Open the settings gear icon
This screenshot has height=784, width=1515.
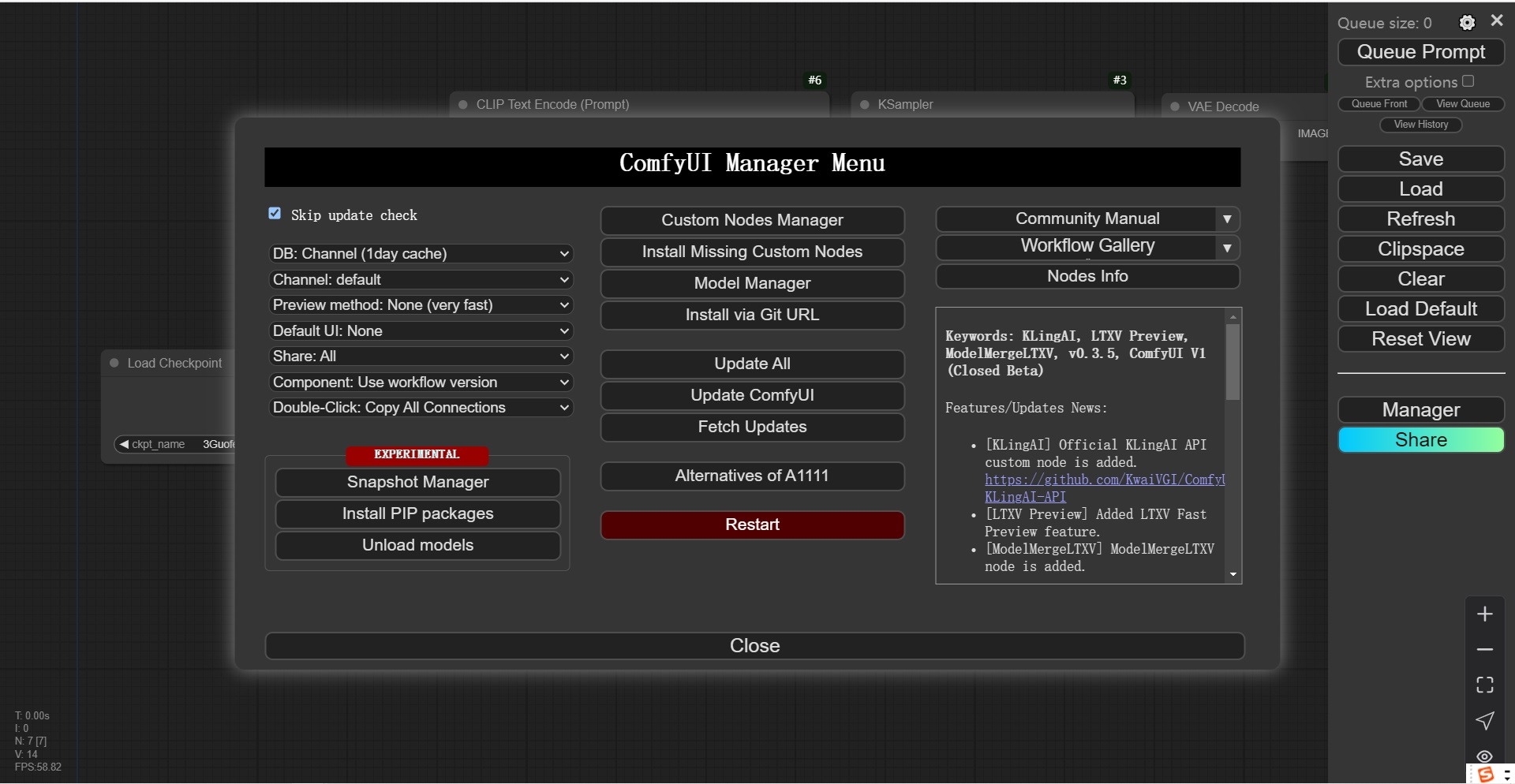coord(1467,23)
